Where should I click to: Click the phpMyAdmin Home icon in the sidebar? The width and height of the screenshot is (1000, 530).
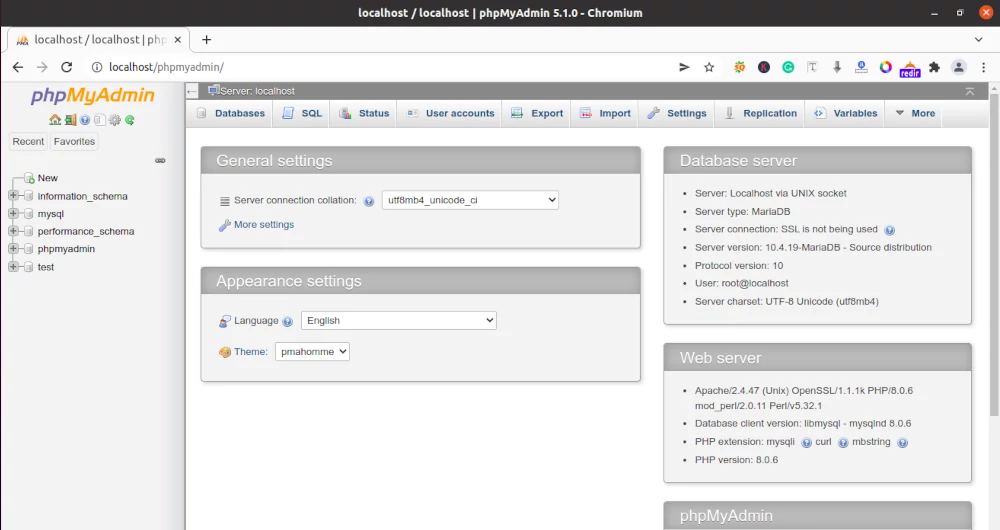[x=55, y=120]
